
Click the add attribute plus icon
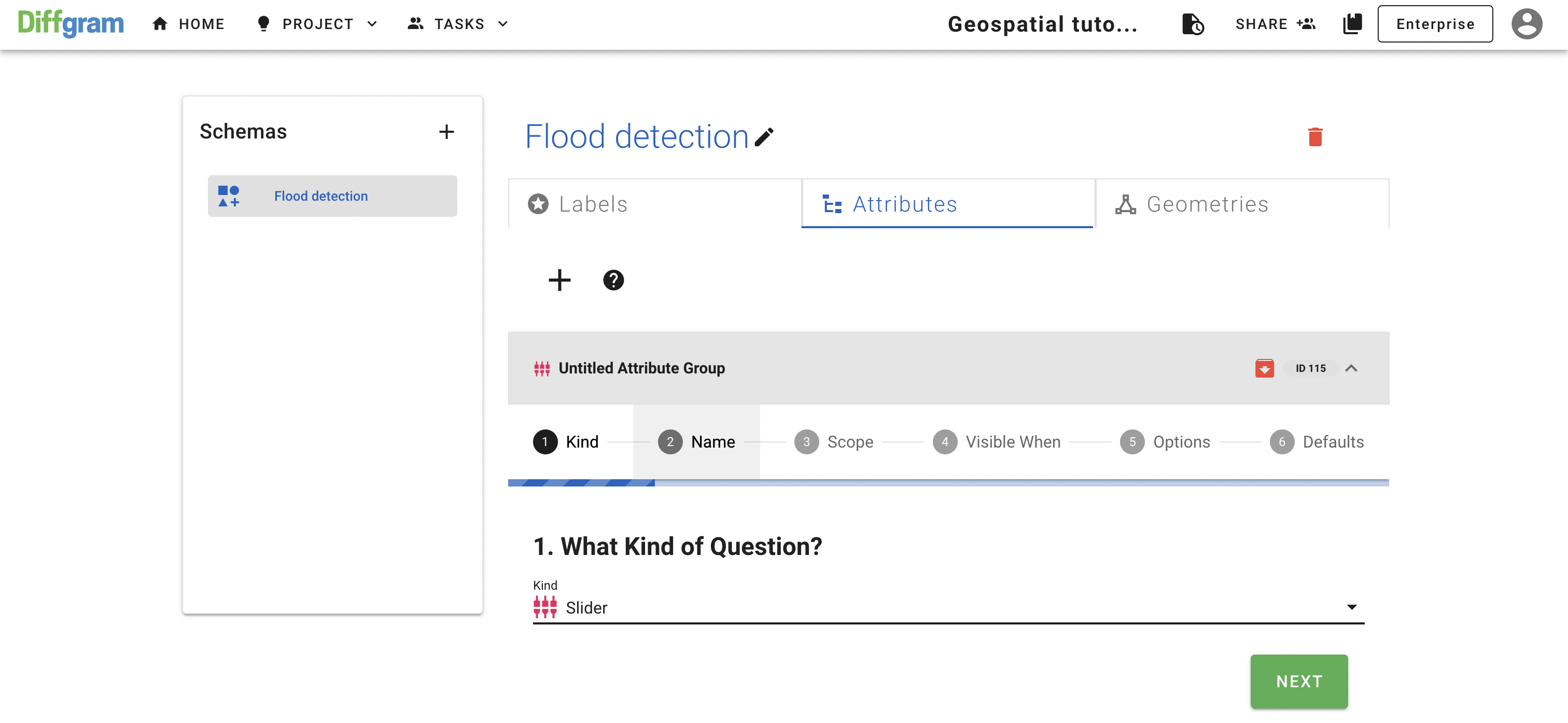tap(558, 280)
